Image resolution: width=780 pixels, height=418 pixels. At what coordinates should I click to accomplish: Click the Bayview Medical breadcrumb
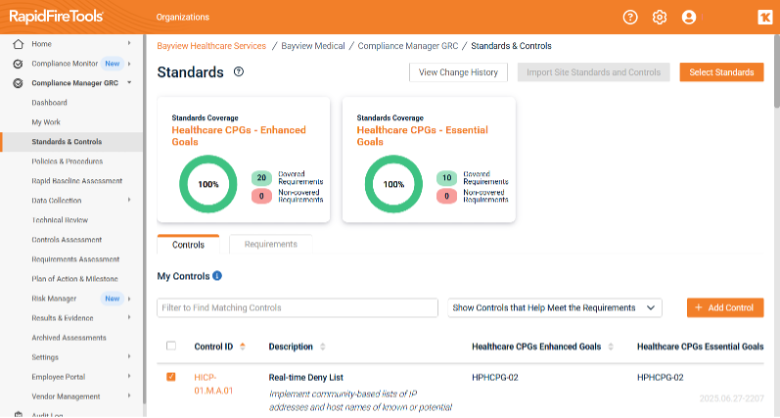pyautogui.click(x=313, y=46)
